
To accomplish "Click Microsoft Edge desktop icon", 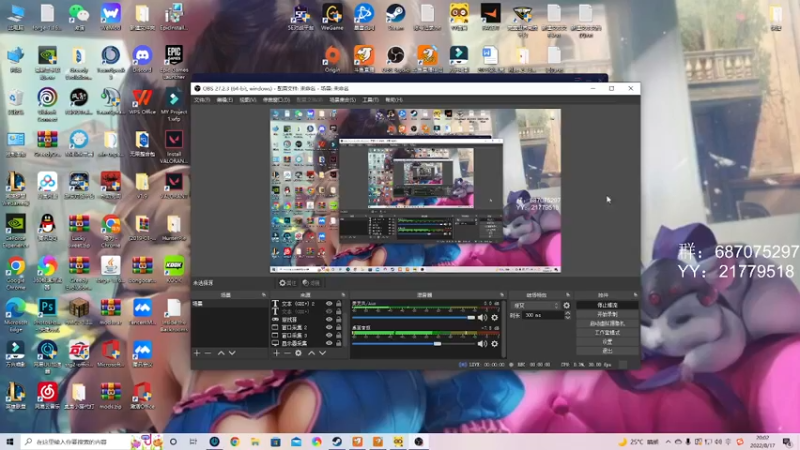I will (x=16, y=315).
